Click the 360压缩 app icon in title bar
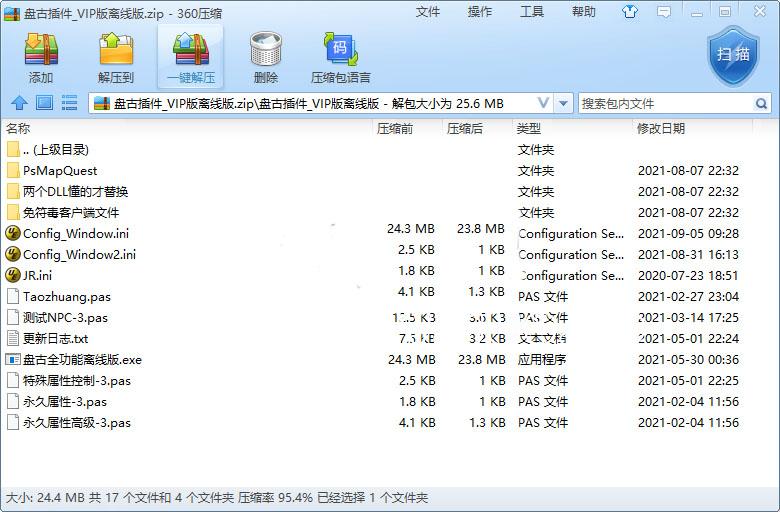 click(11, 13)
